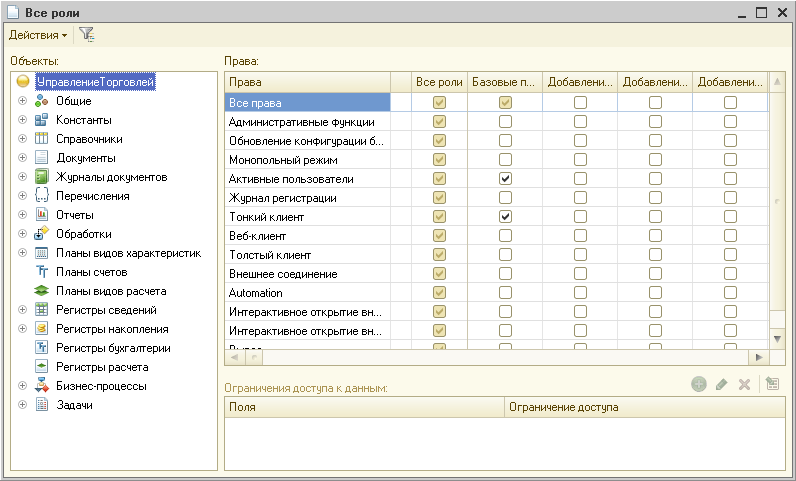Expand the Справочники tree node
The height and width of the screenshot is (481, 796).
(22, 139)
